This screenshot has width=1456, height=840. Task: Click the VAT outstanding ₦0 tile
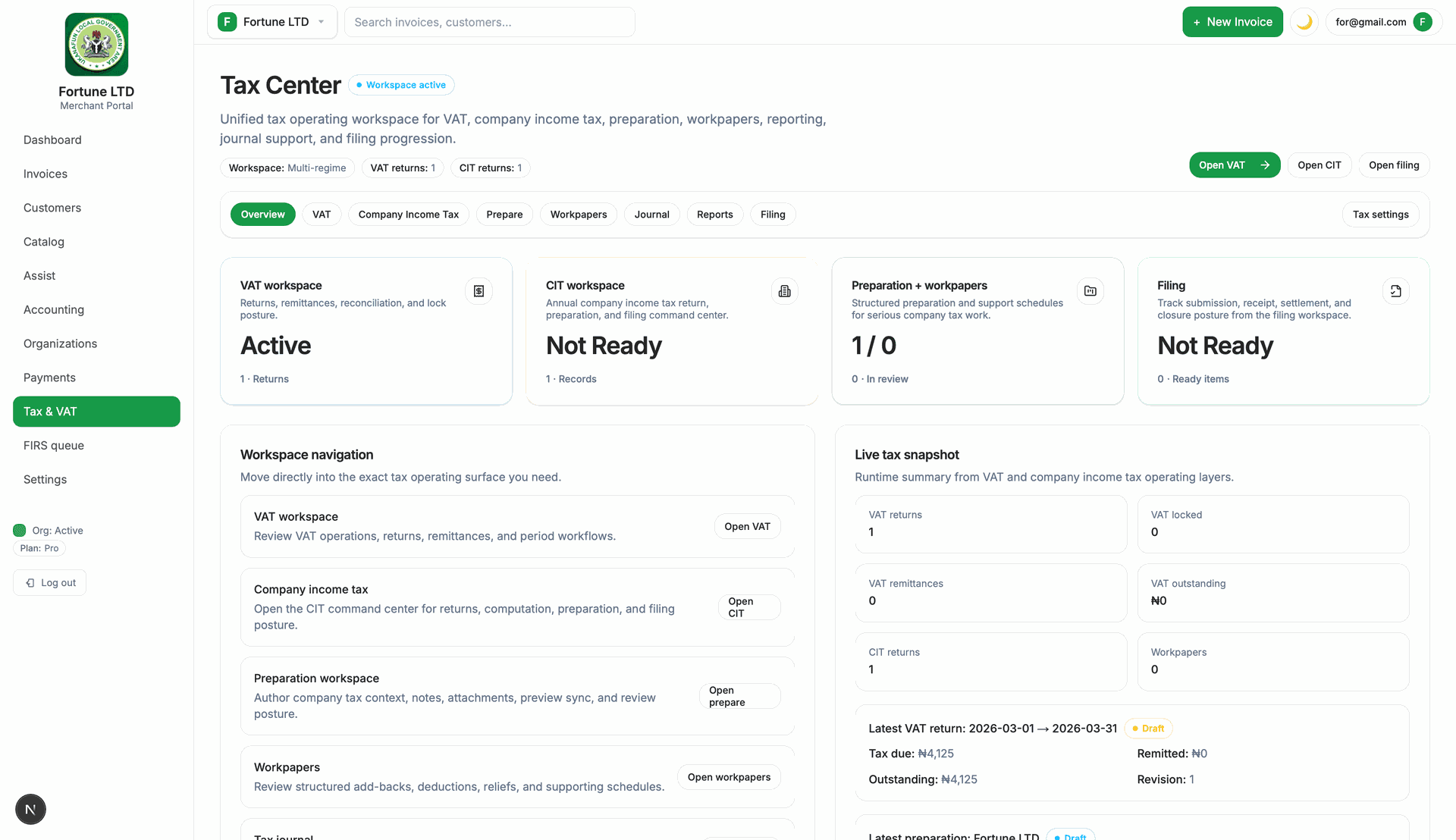tap(1273, 593)
